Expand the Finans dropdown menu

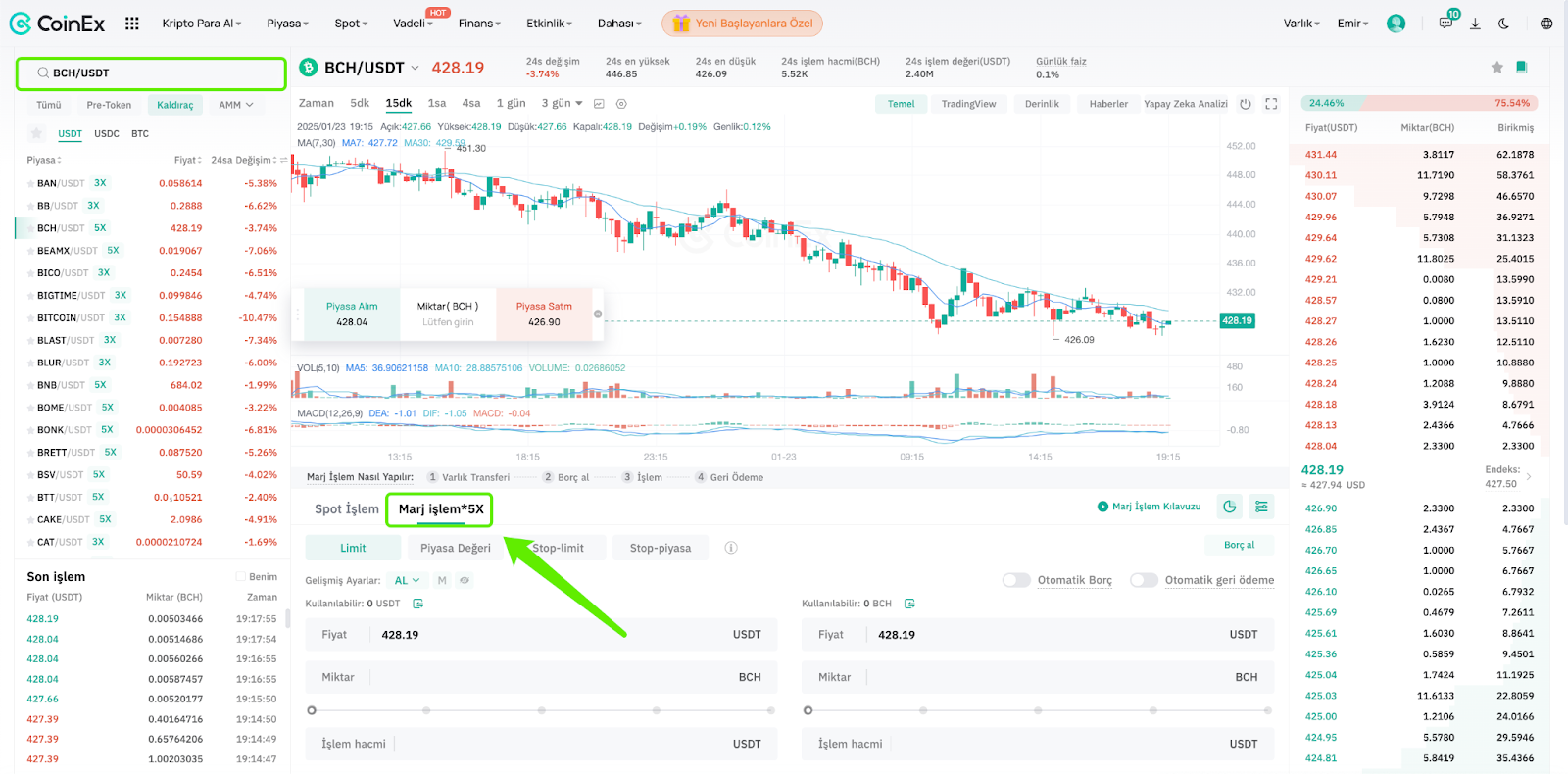pos(479,23)
